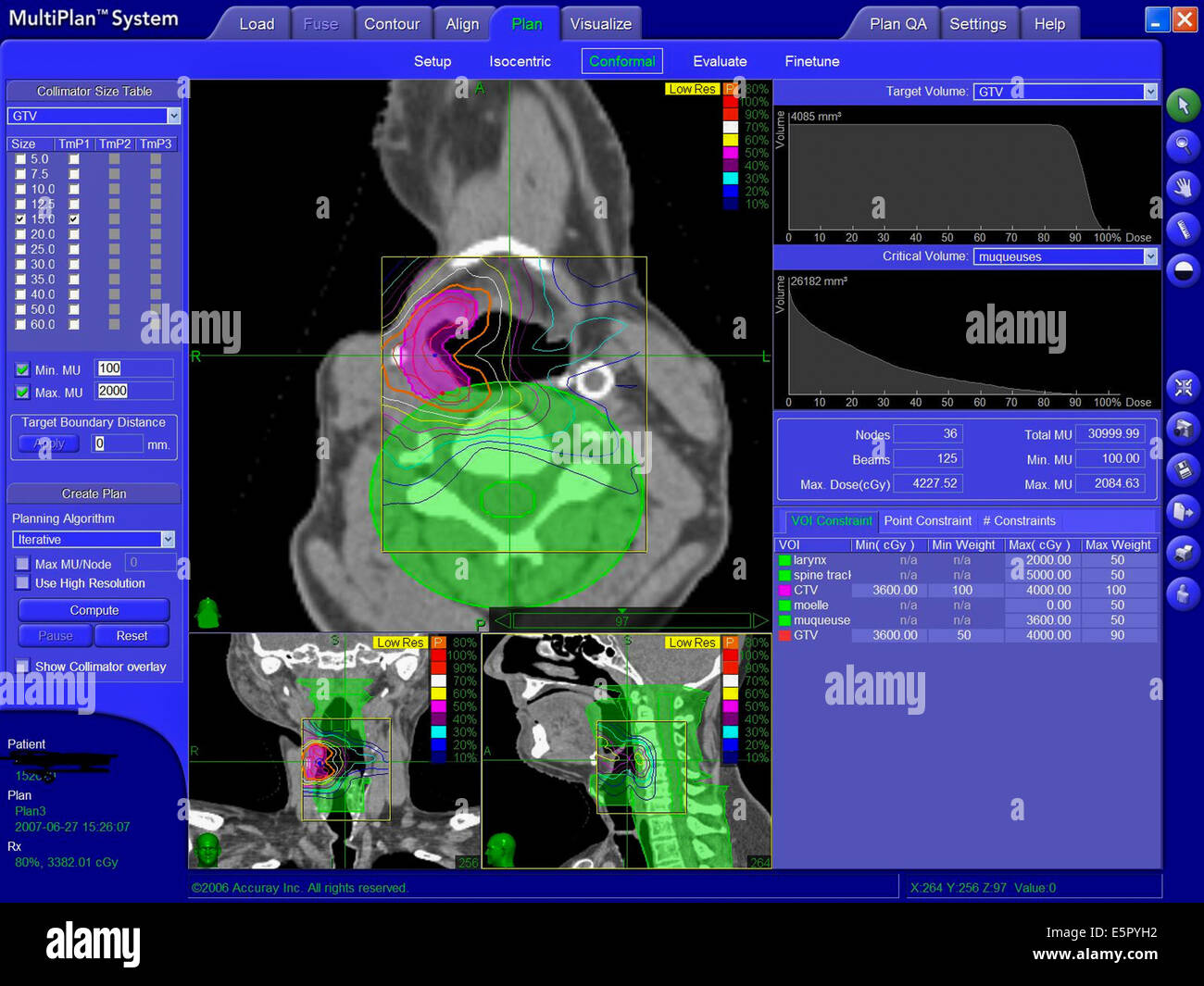Click the green profile head icon in sagittal view
This screenshot has height=986, width=1204.
[501, 849]
